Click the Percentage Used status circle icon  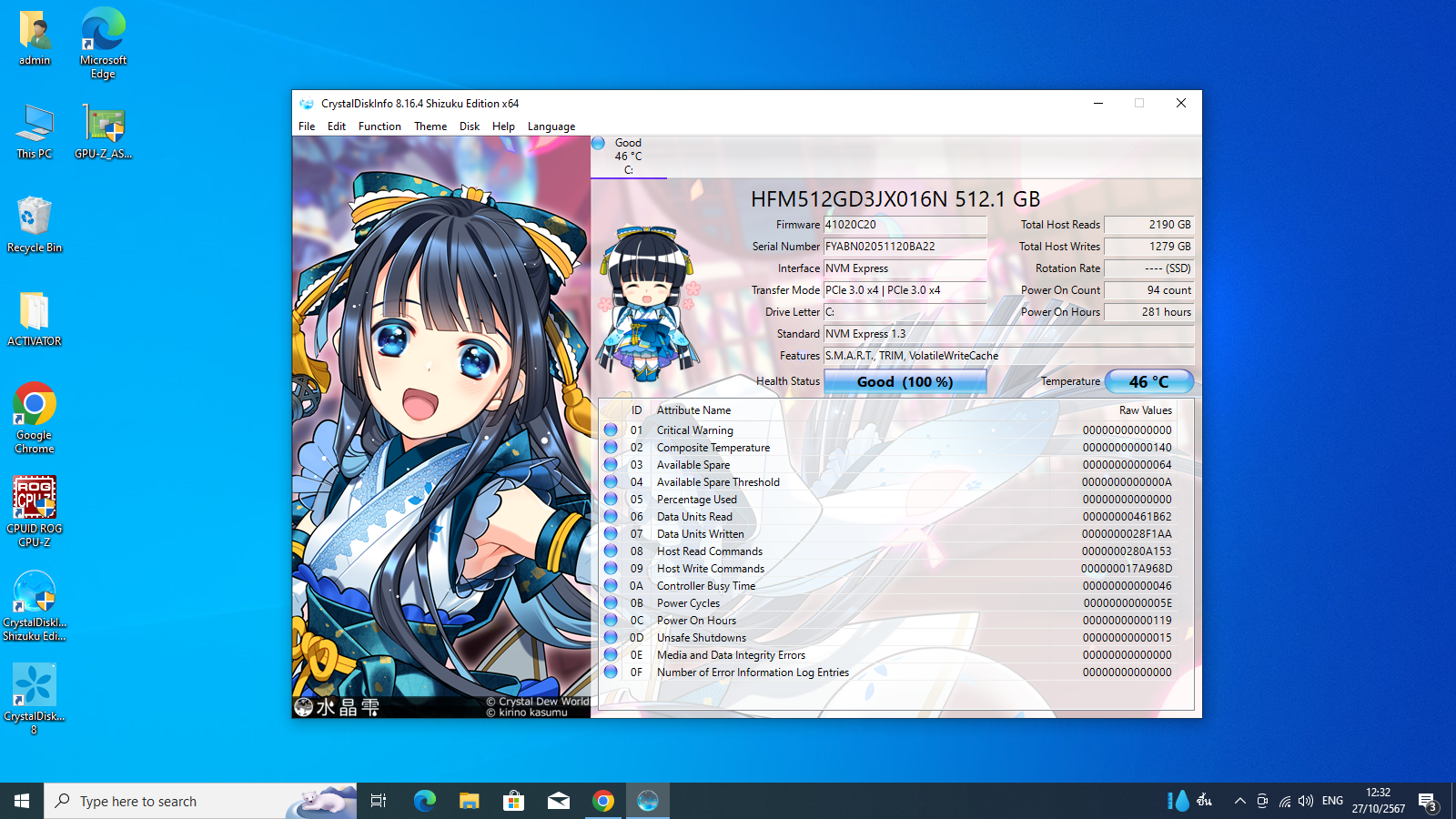611,499
